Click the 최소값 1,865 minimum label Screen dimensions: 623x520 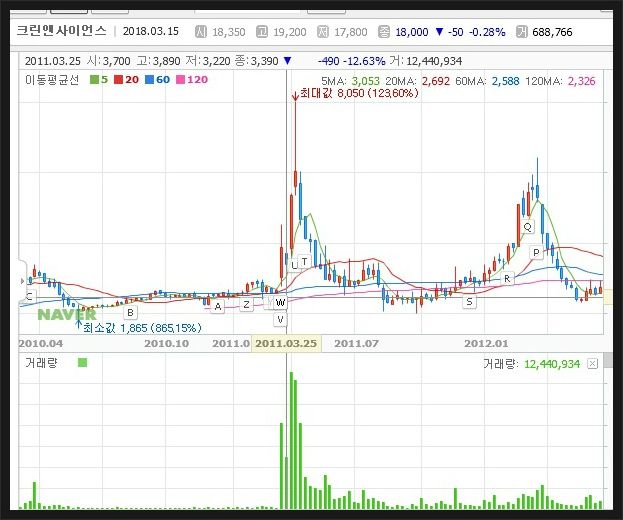pyautogui.click(x=142, y=328)
